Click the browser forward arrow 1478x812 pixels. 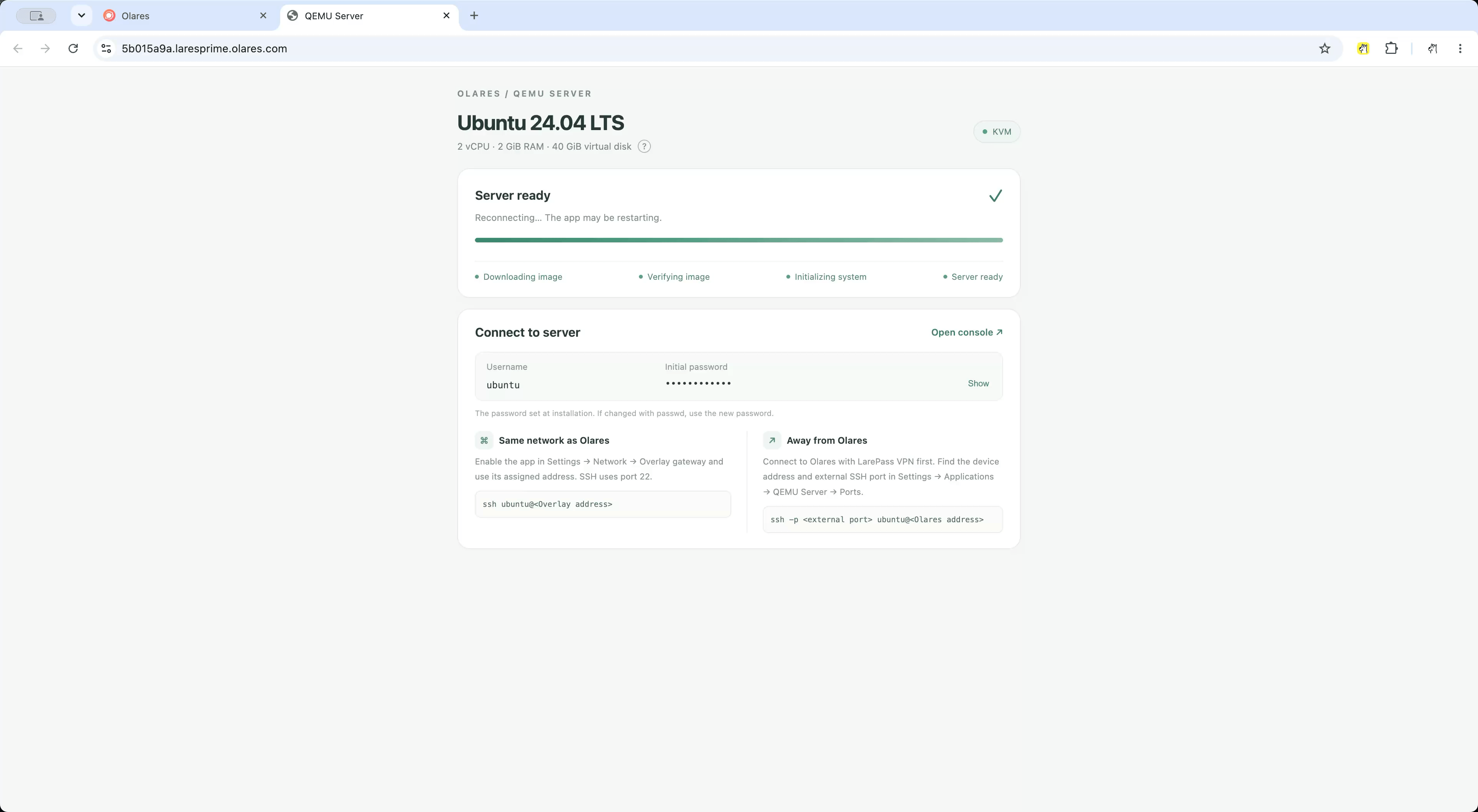[45, 49]
